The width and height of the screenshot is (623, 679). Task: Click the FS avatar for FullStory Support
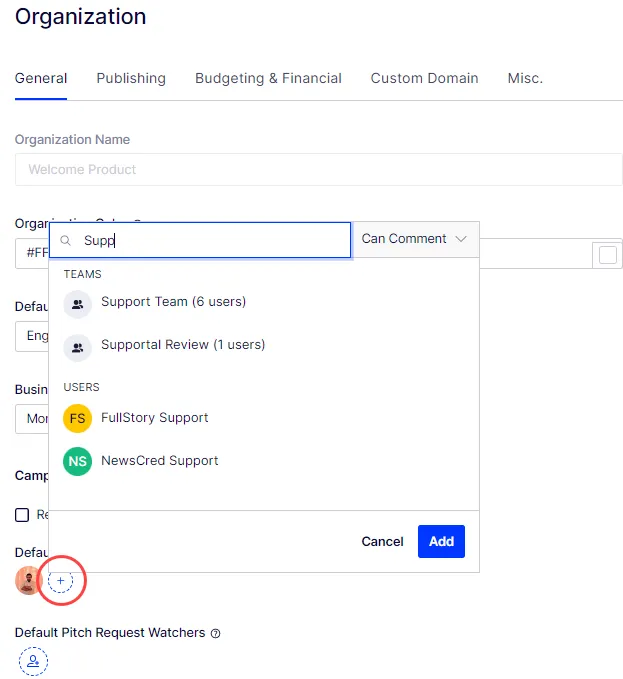[77, 418]
